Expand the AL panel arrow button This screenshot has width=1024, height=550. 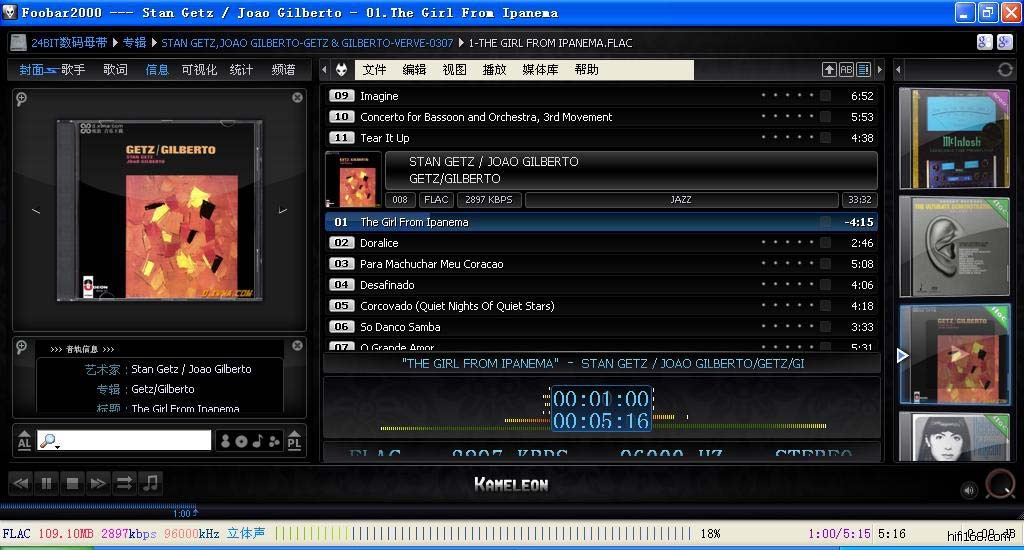coord(24,440)
